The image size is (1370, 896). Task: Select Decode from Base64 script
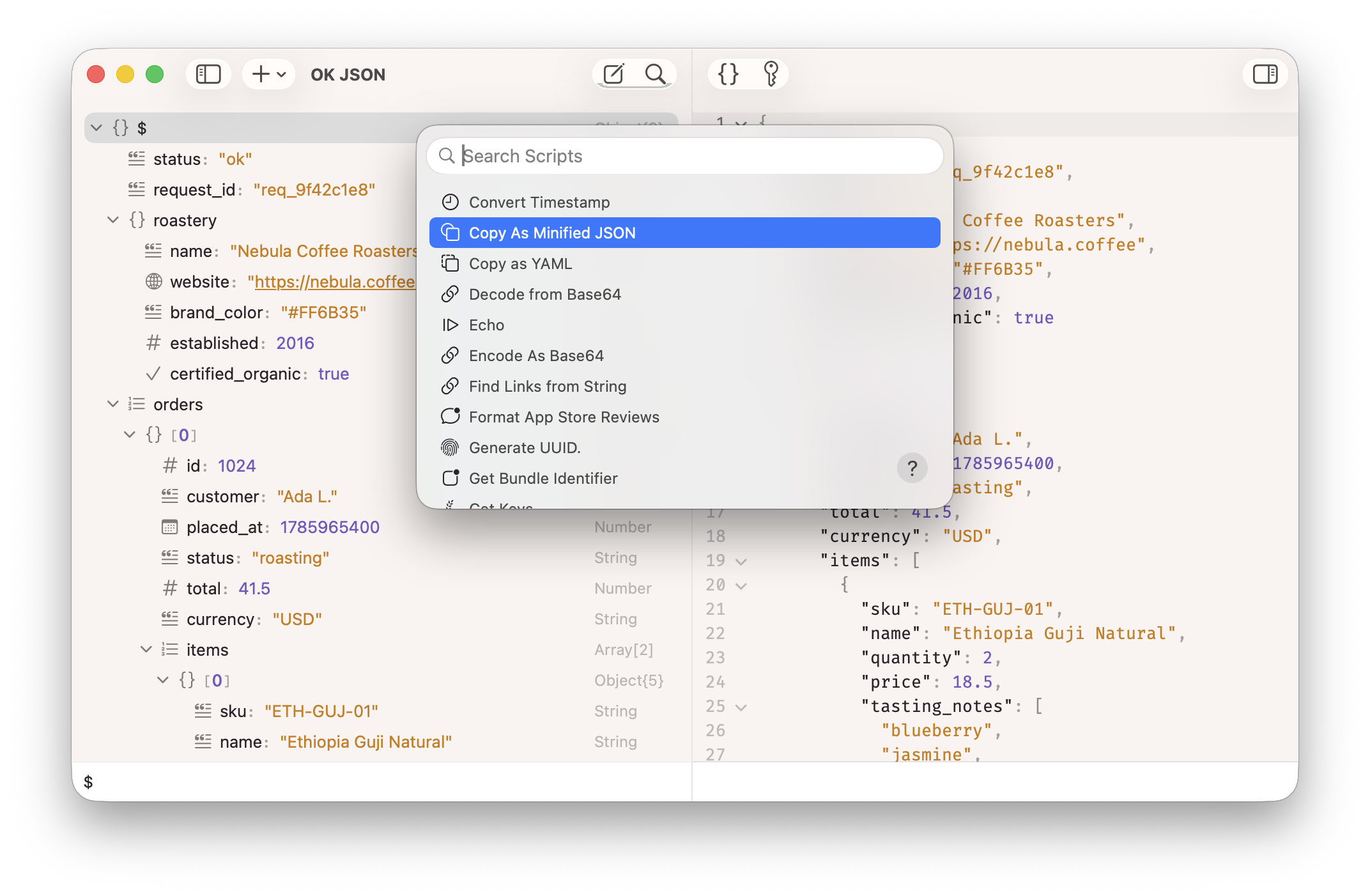[685, 294]
